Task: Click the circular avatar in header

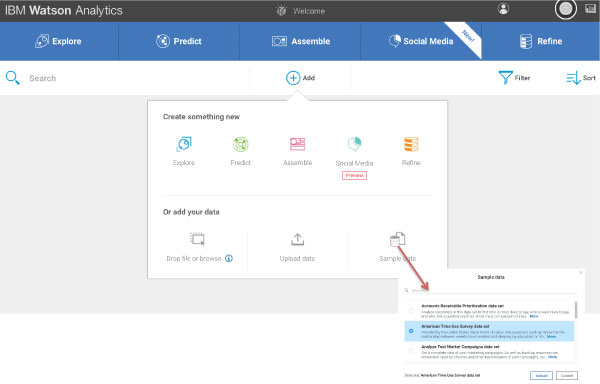Action: (x=566, y=9)
